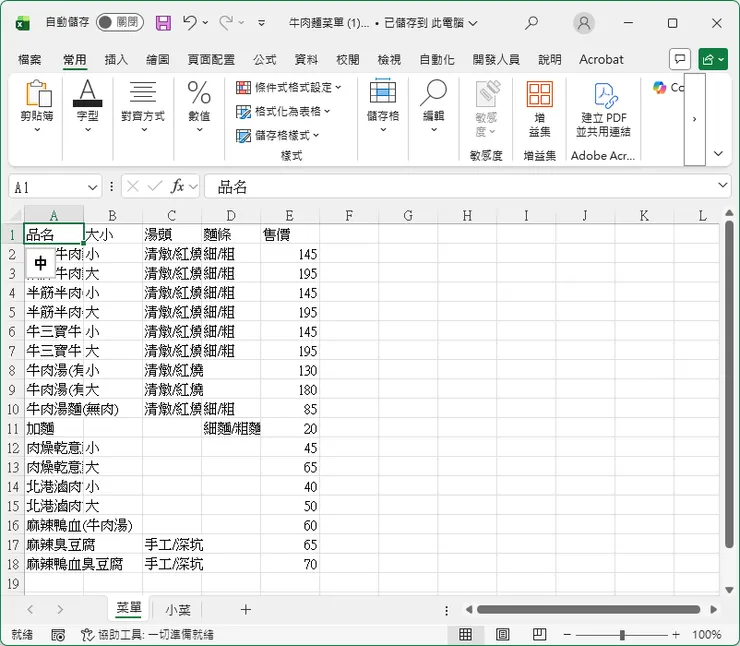Open the alignment (對齊方式) group

tap(143, 106)
